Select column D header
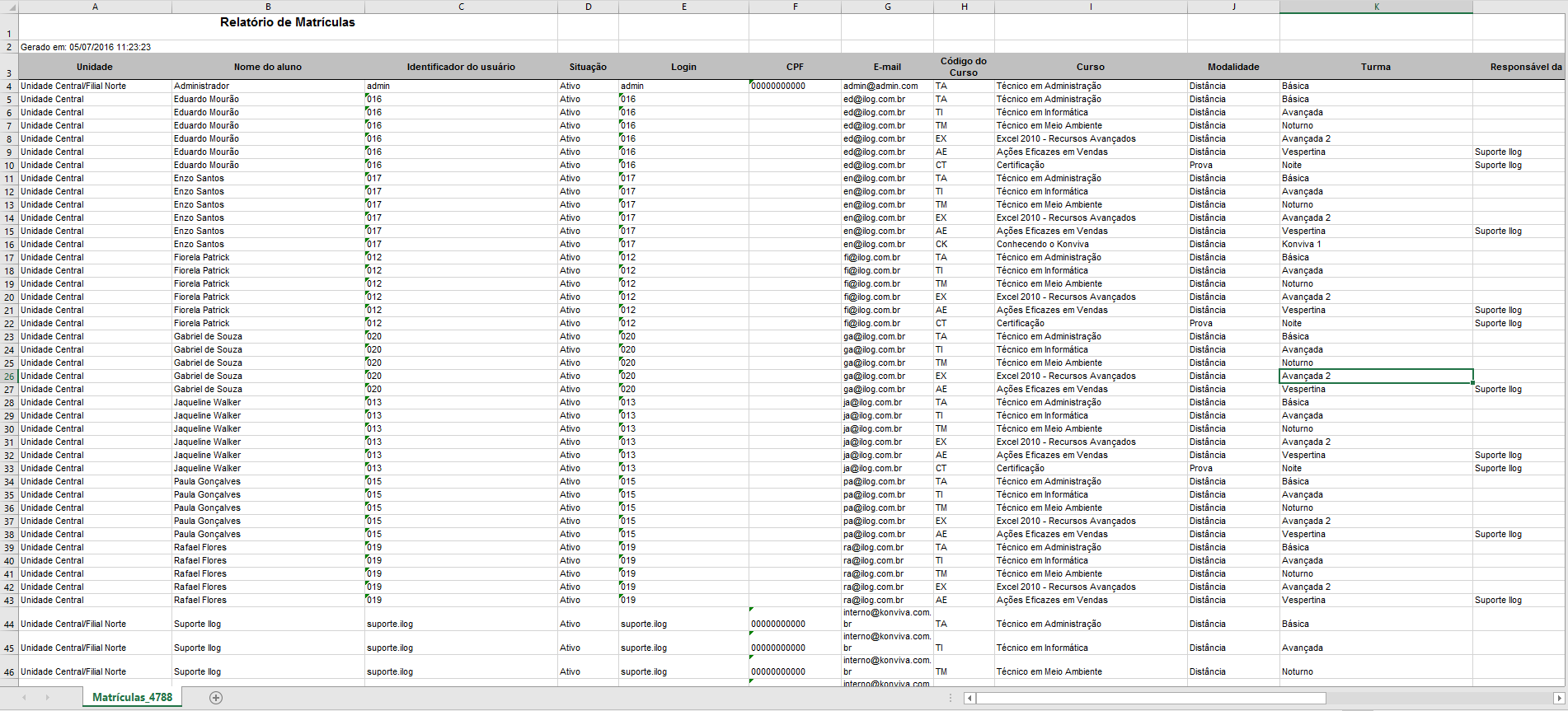 pos(588,7)
